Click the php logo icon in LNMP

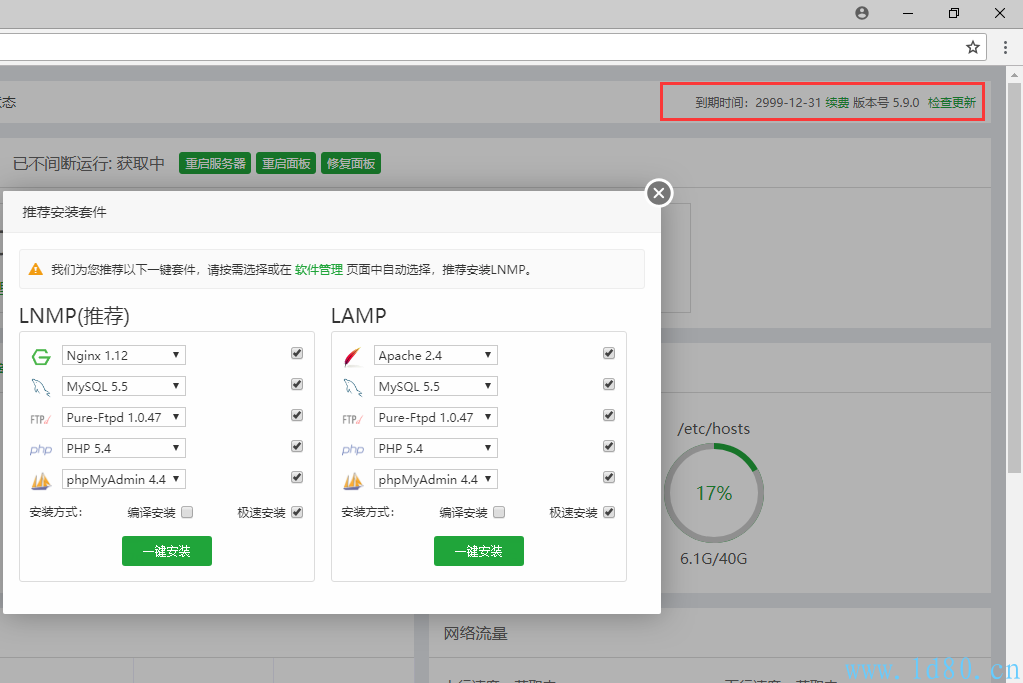coord(40,449)
